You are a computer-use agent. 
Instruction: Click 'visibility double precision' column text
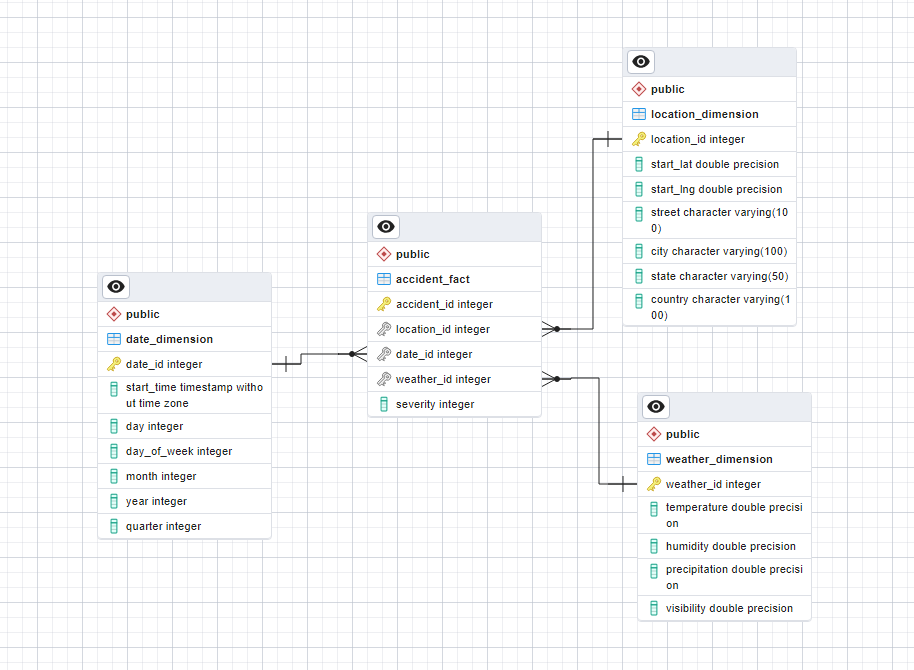(x=729, y=609)
